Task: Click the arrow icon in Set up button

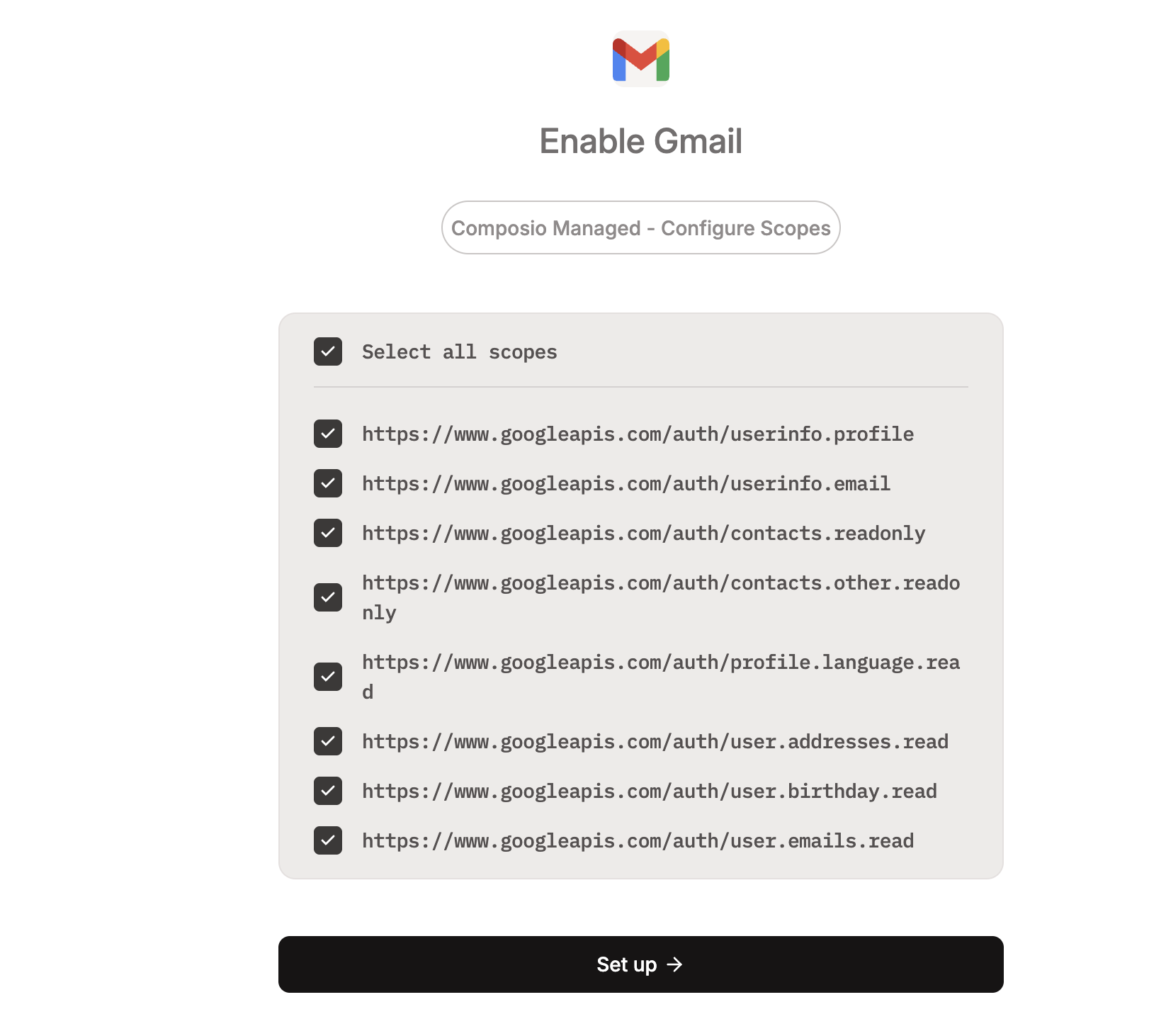Action: point(674,964)
